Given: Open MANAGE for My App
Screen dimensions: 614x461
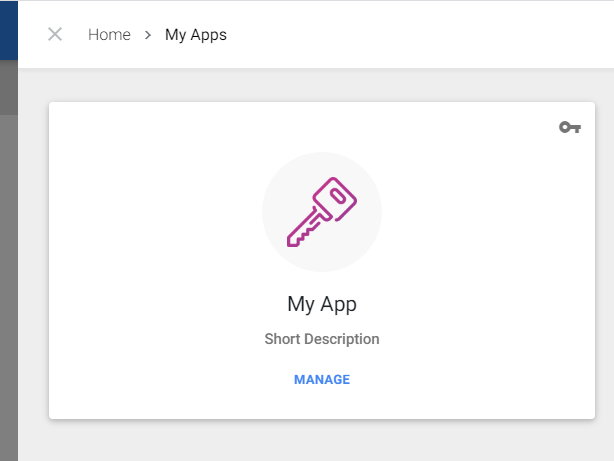Looking at the screenshot, I should click(322, 380).
